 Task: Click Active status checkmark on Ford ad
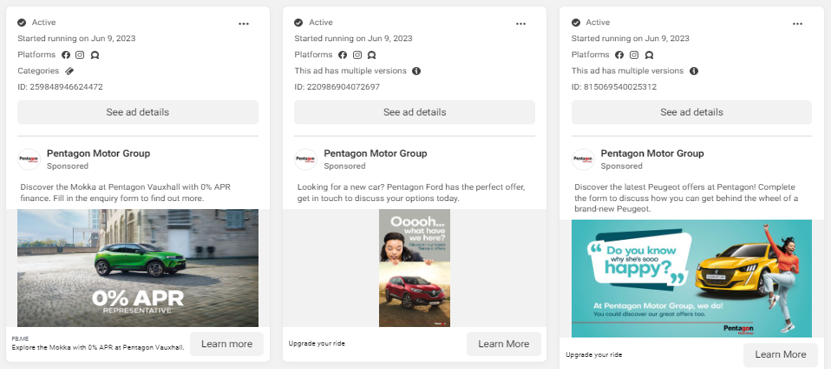pyautogui.click(x=298, y=22)
